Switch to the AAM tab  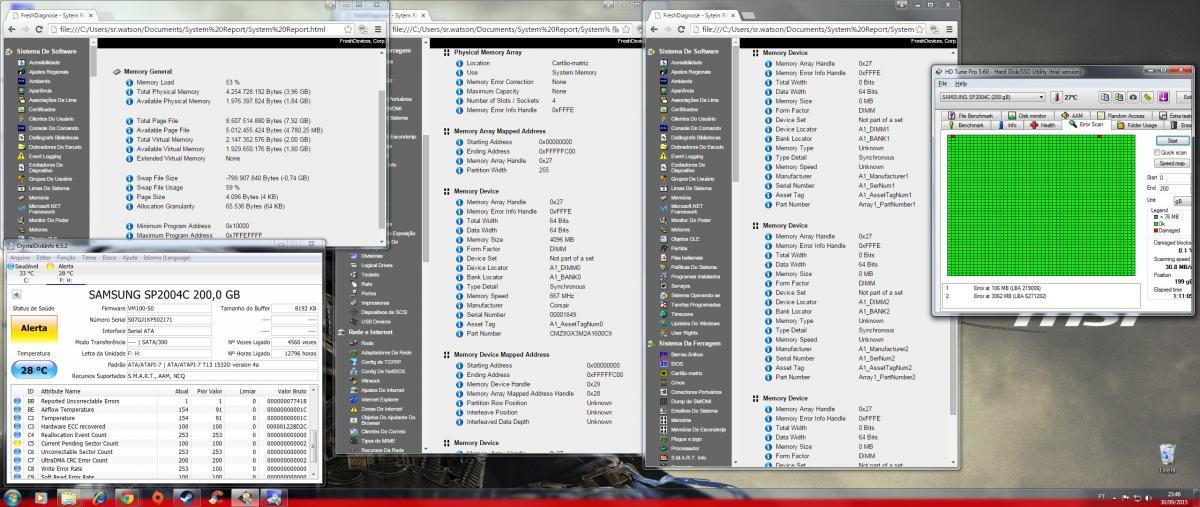[x=1074, y=116]
